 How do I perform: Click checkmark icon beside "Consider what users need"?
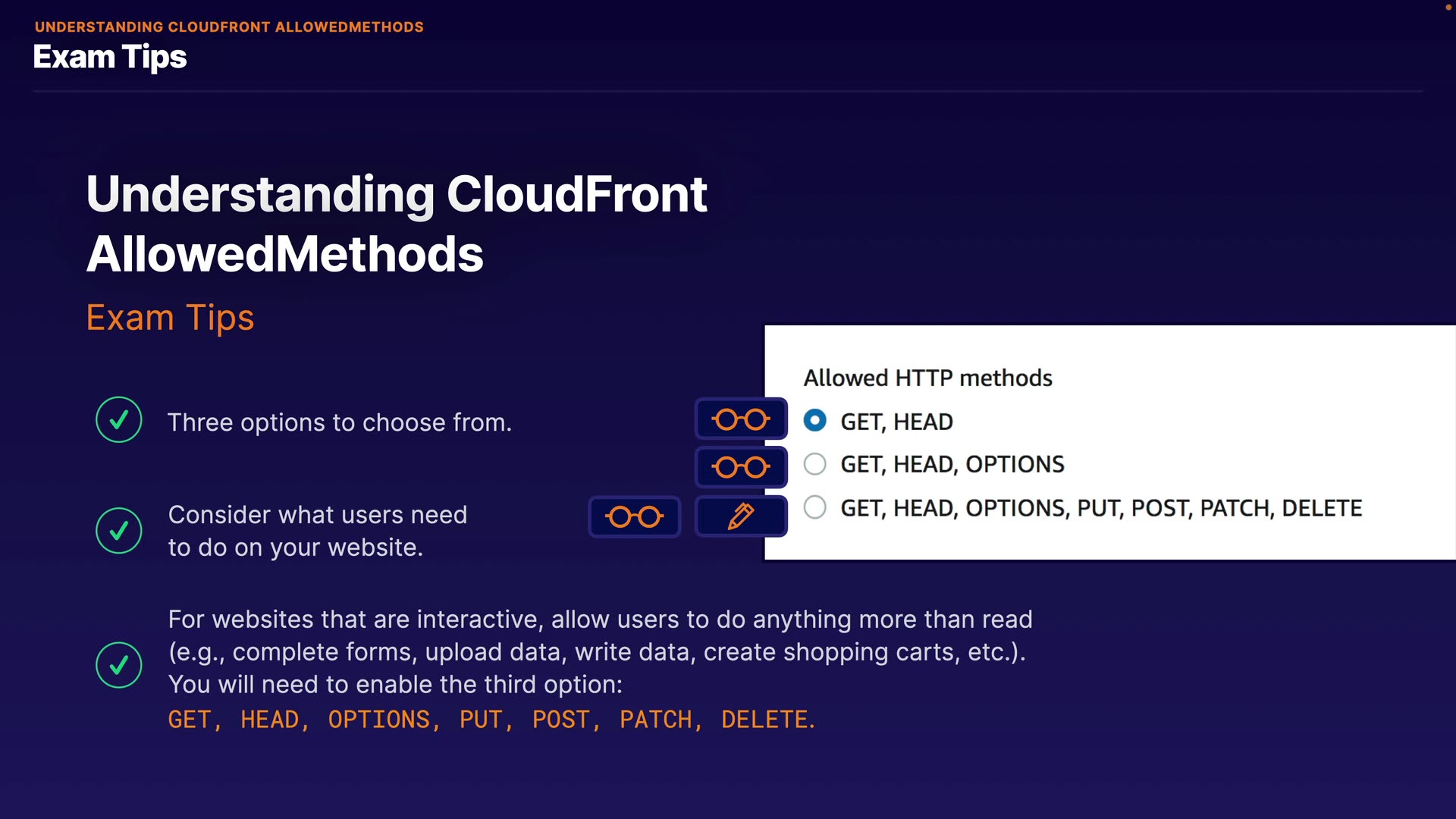tap(119, 530)
